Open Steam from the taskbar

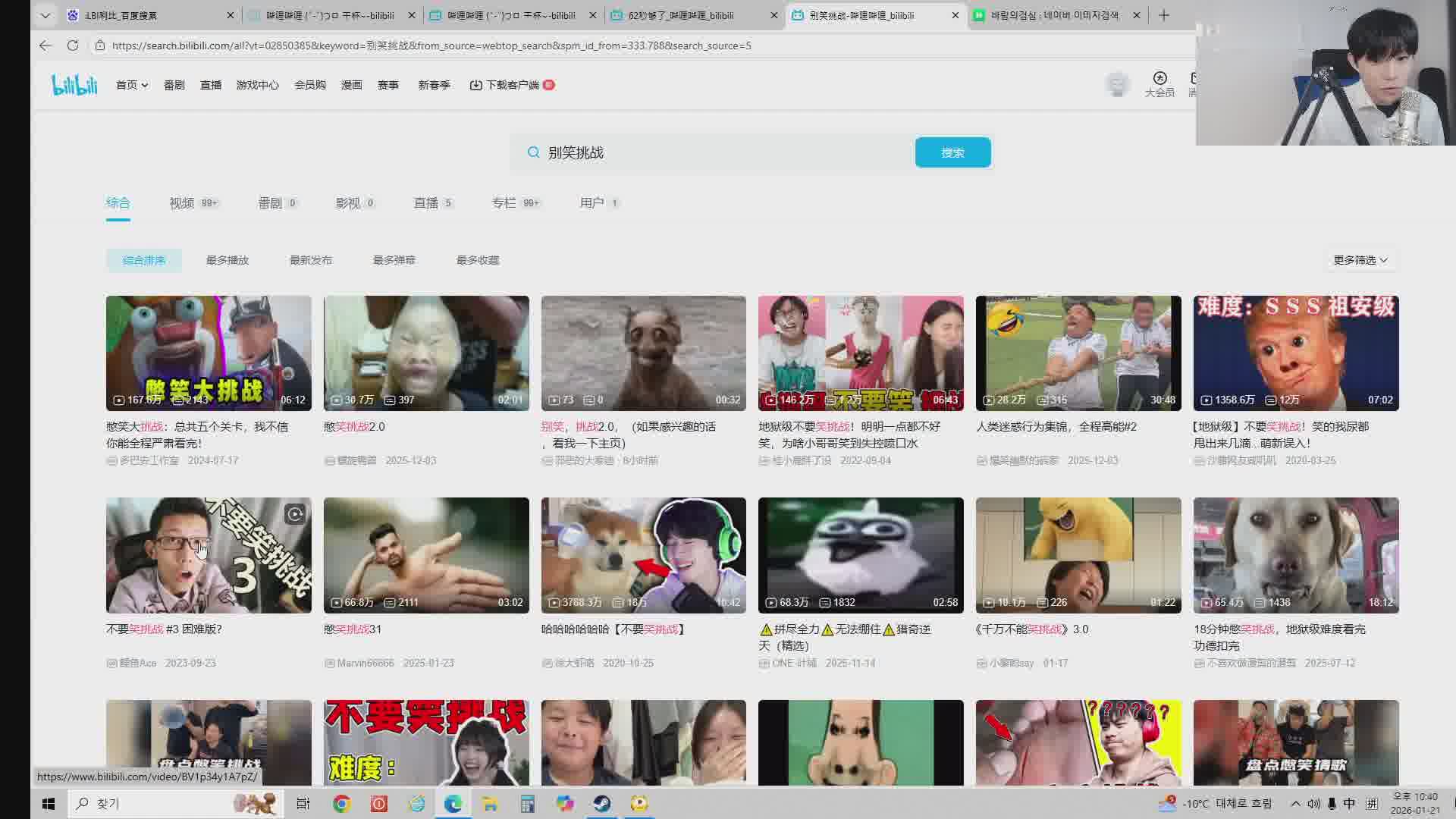pos(602,804)
